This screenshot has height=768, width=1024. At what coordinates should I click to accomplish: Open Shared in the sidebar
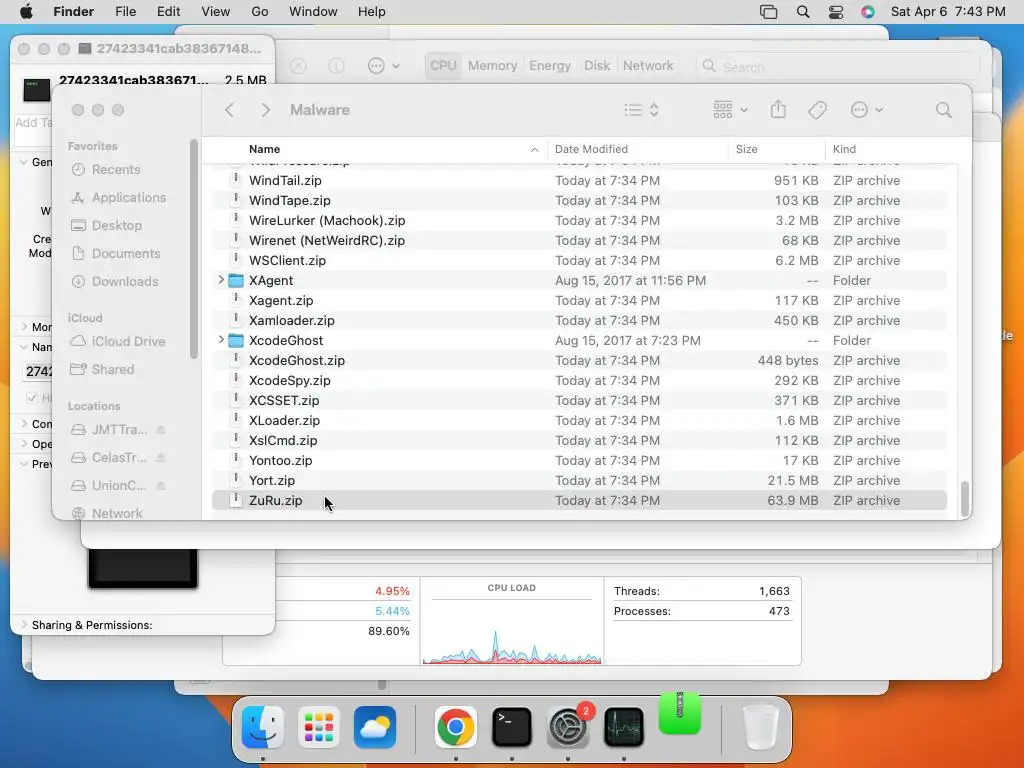coord(103,370)
